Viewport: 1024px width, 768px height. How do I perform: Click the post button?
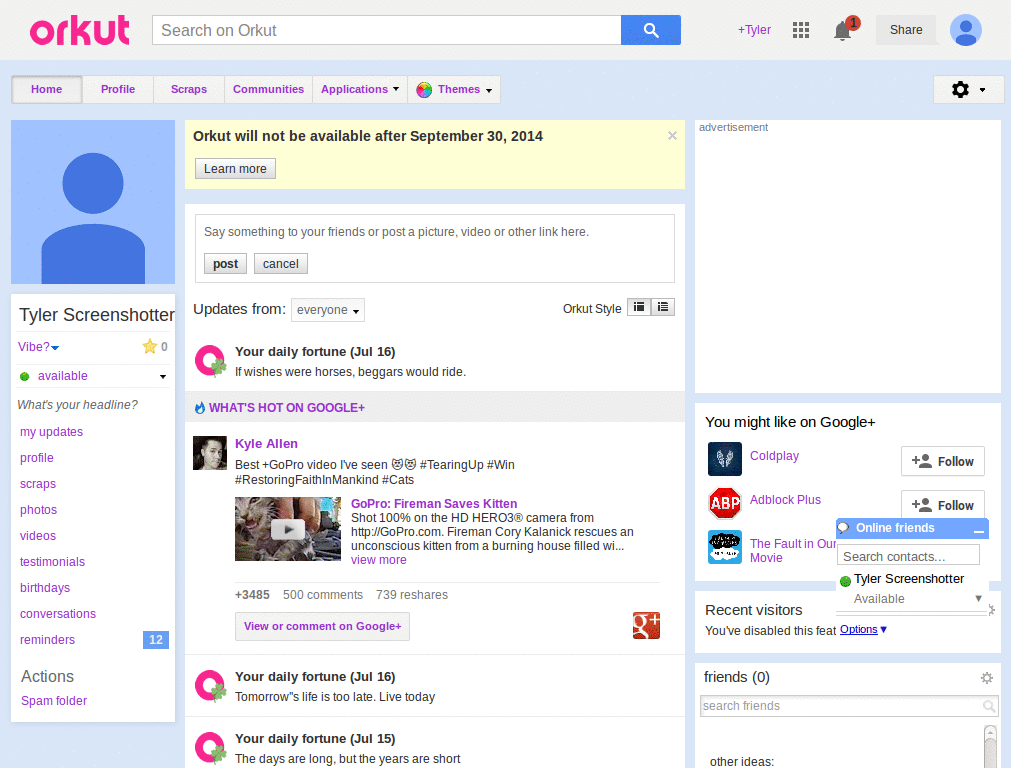pyautogui.click(x=225, y=264)
